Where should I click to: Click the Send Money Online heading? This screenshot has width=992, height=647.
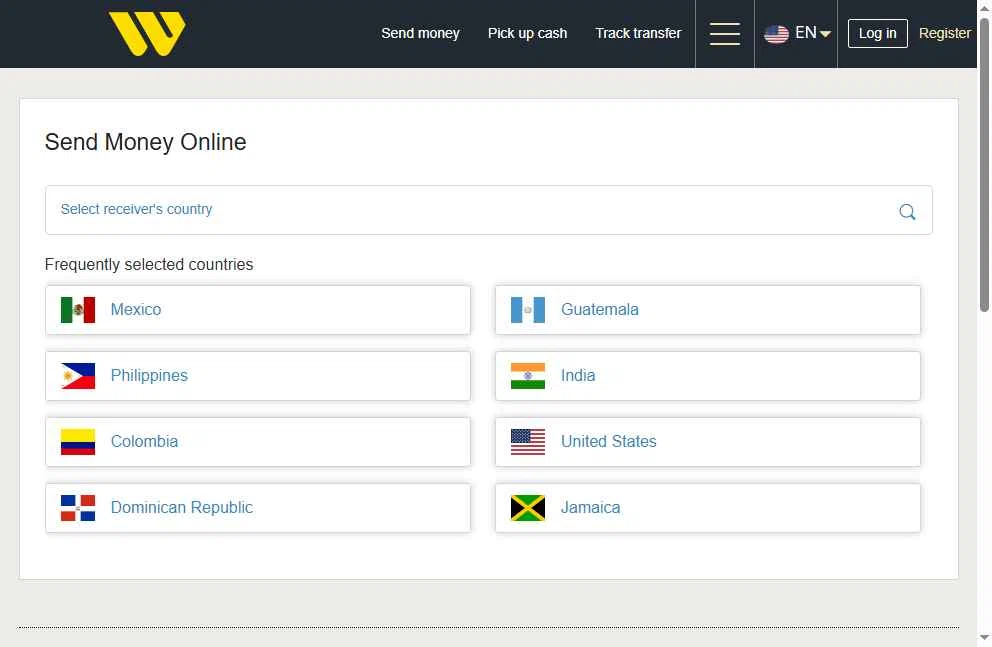(x=146, y=142)
